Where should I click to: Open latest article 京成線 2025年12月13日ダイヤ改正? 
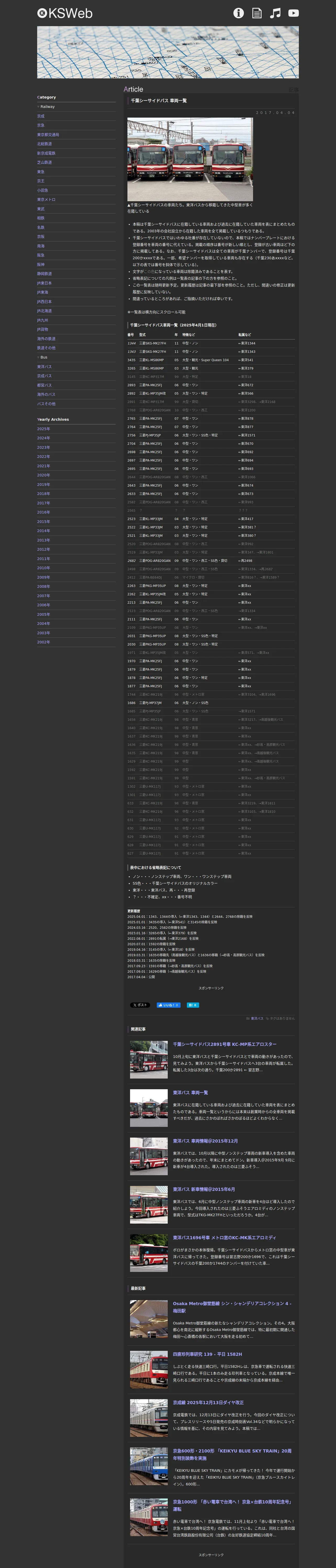tap(209, 1402)
